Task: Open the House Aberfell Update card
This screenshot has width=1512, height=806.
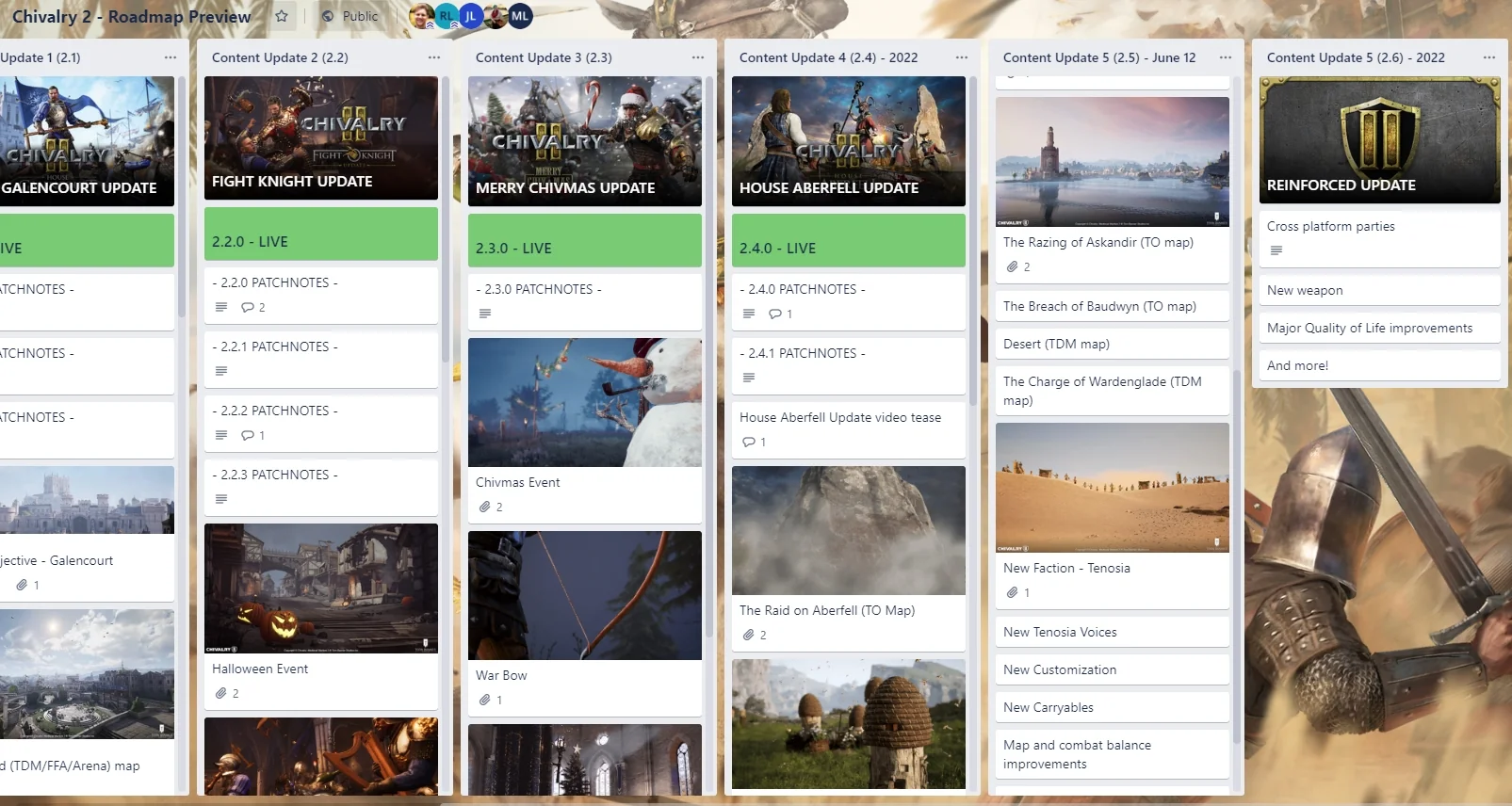Action: 849,141
